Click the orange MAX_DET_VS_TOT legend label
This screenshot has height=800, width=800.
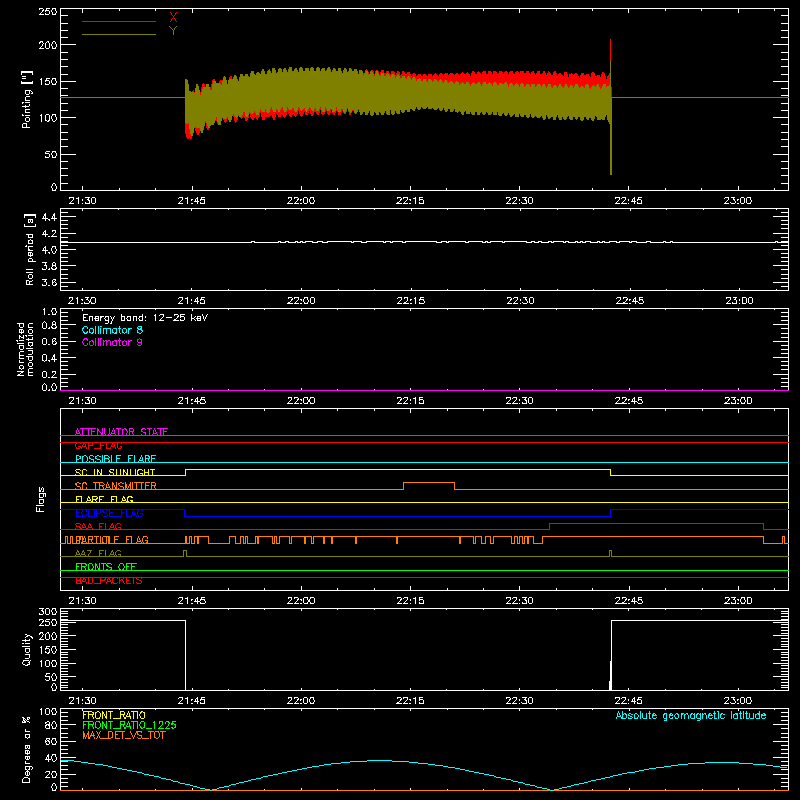(124, 735)
